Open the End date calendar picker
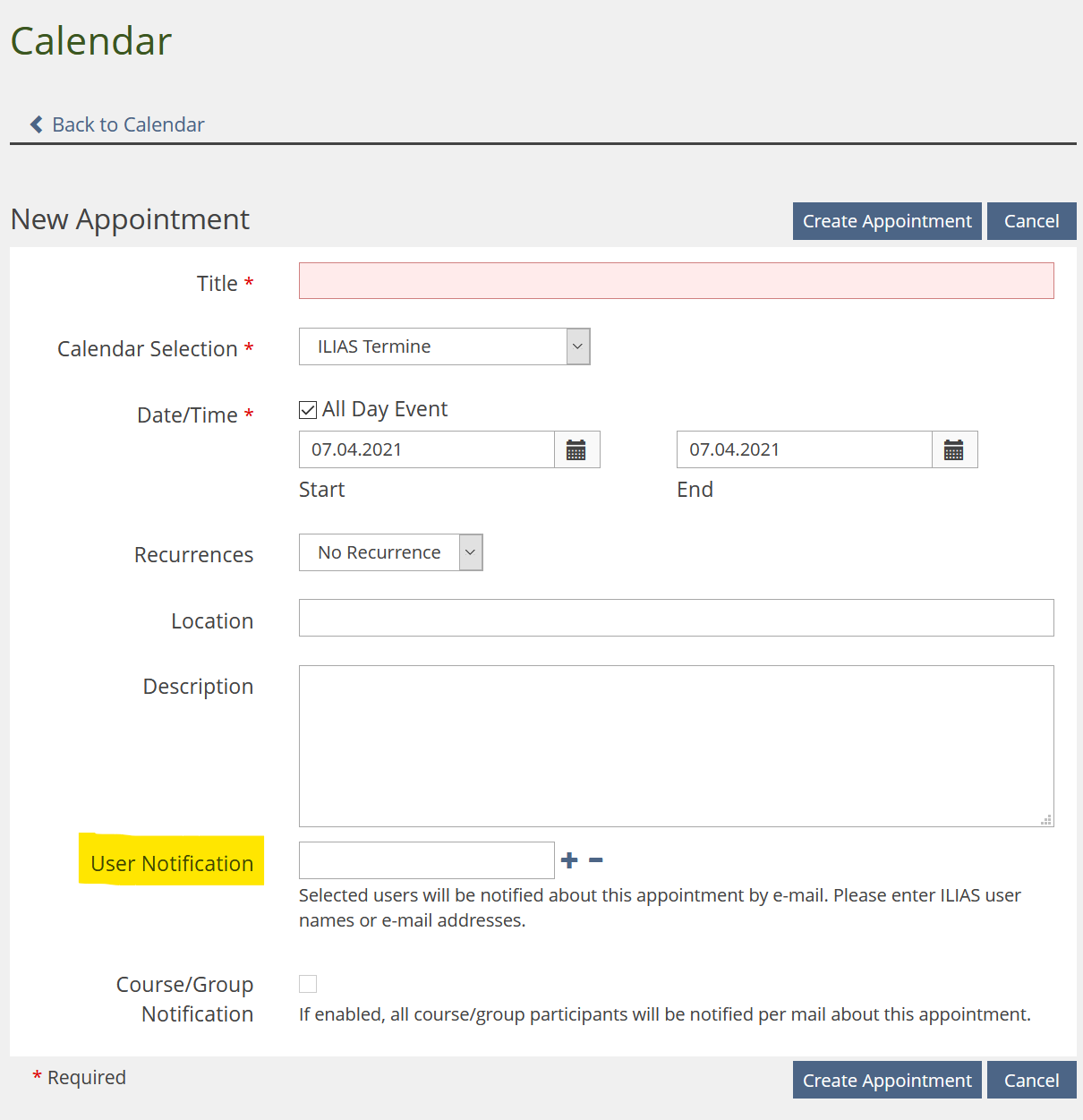Screen dimensions: 1083x1120 tap(954, 450)
